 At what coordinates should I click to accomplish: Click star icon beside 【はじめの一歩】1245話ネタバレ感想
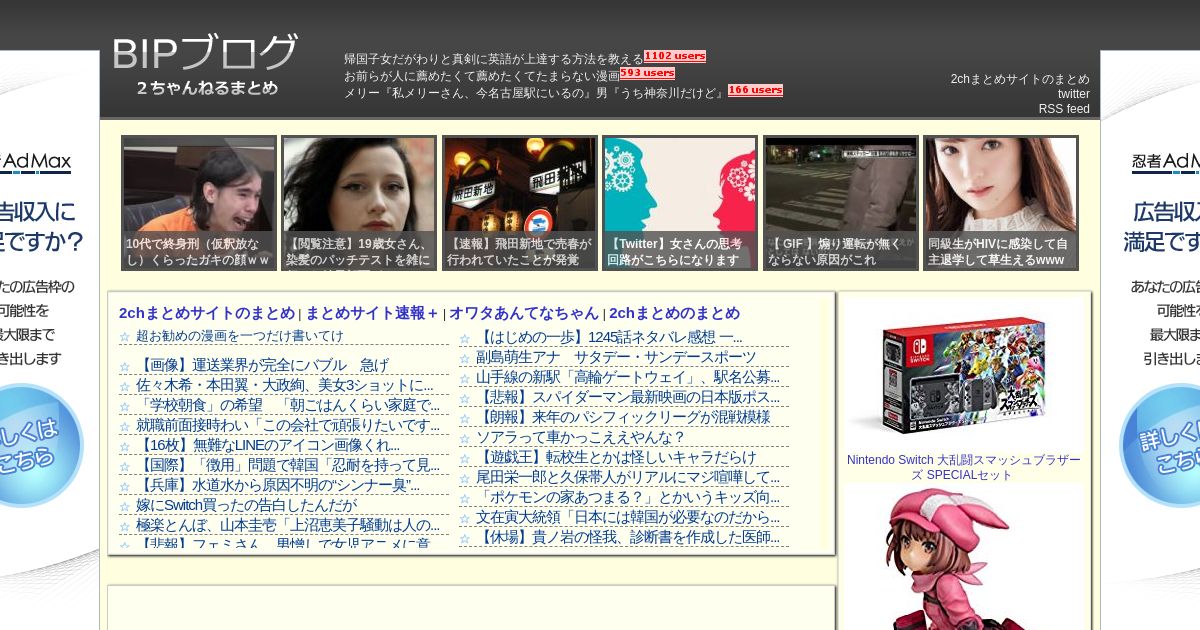click(465, 338)
